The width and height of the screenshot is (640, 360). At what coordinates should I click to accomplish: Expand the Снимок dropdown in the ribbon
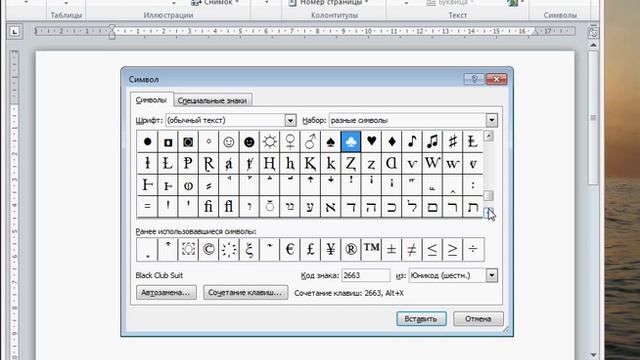(x=237, y=2)
